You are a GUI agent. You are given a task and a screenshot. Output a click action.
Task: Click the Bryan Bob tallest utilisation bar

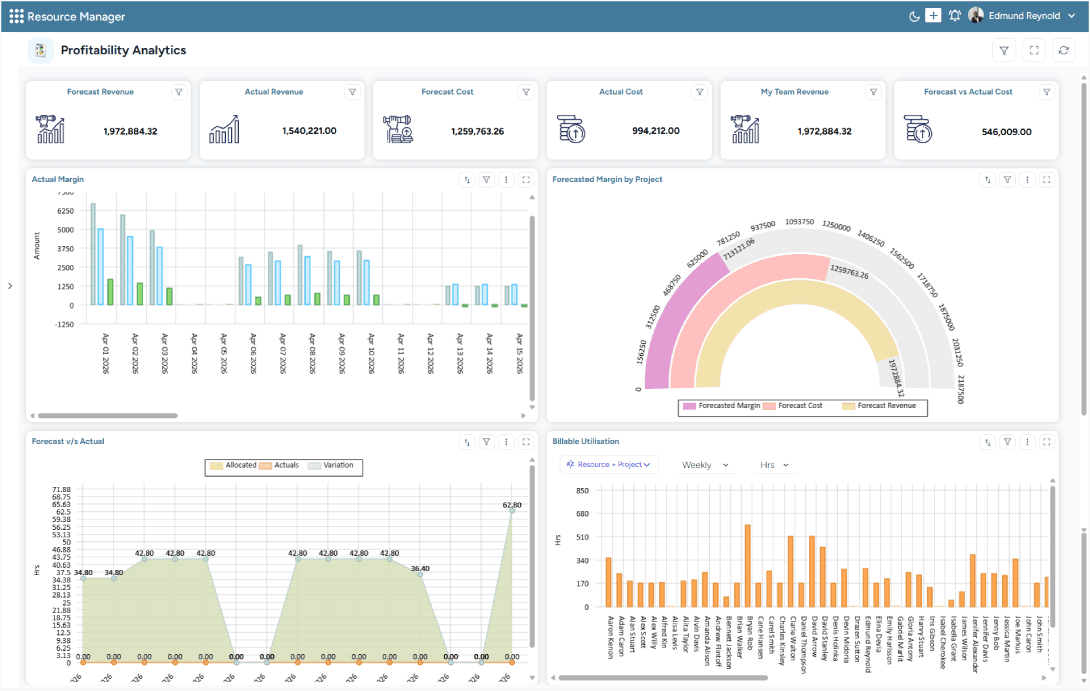click(x=747, y=566)
